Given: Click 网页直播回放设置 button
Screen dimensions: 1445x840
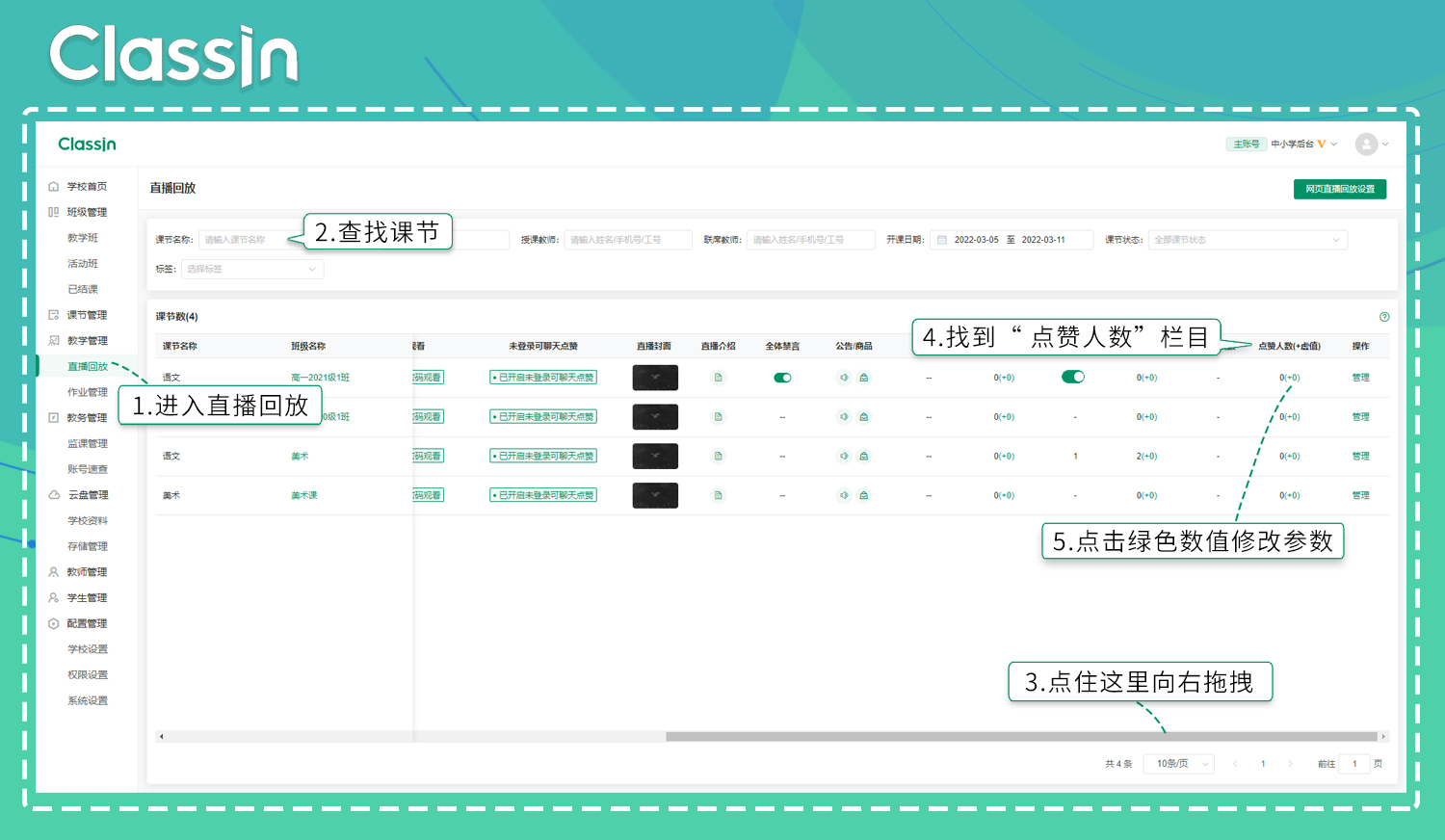Looking at the screenshot, I should point(1340,189).
